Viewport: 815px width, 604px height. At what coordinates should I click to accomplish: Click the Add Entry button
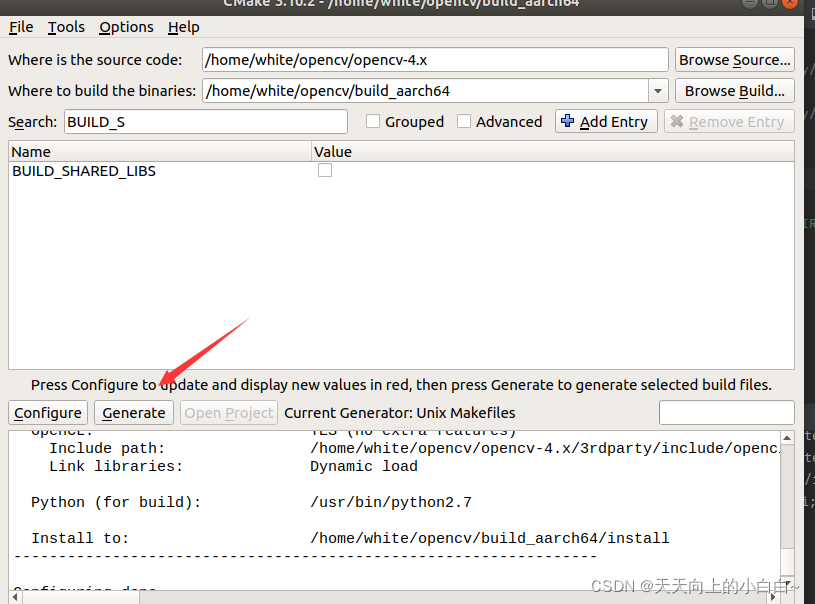click(606, 122)
